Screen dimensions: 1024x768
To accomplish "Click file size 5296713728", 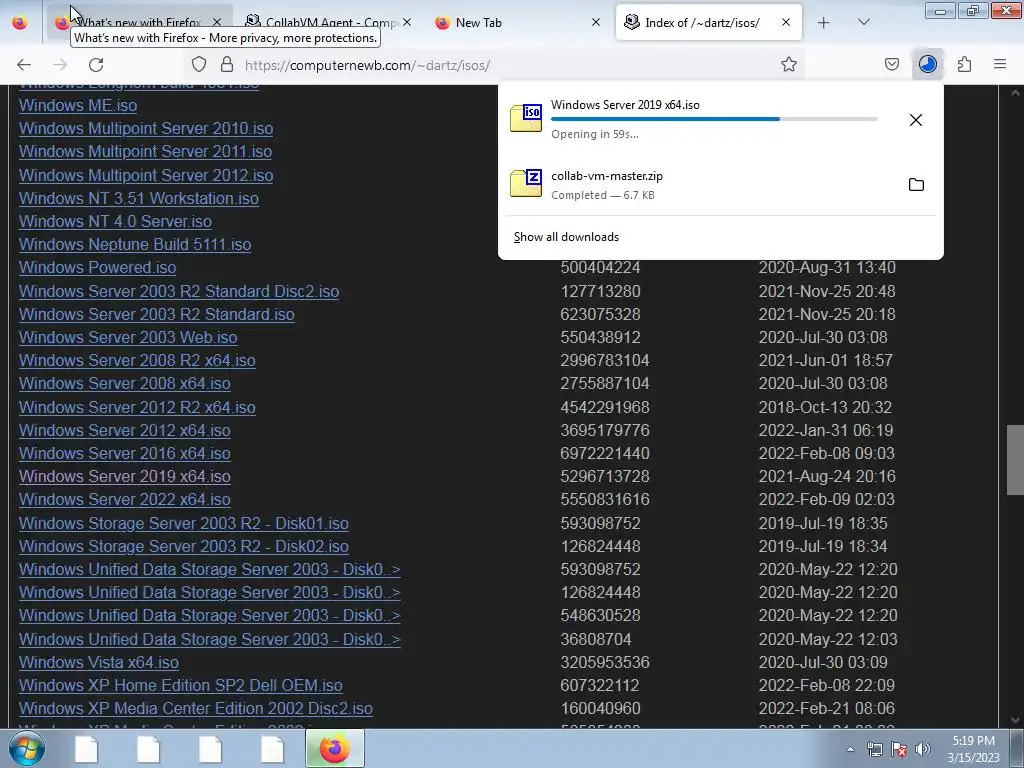I will (x=605, y=476).
